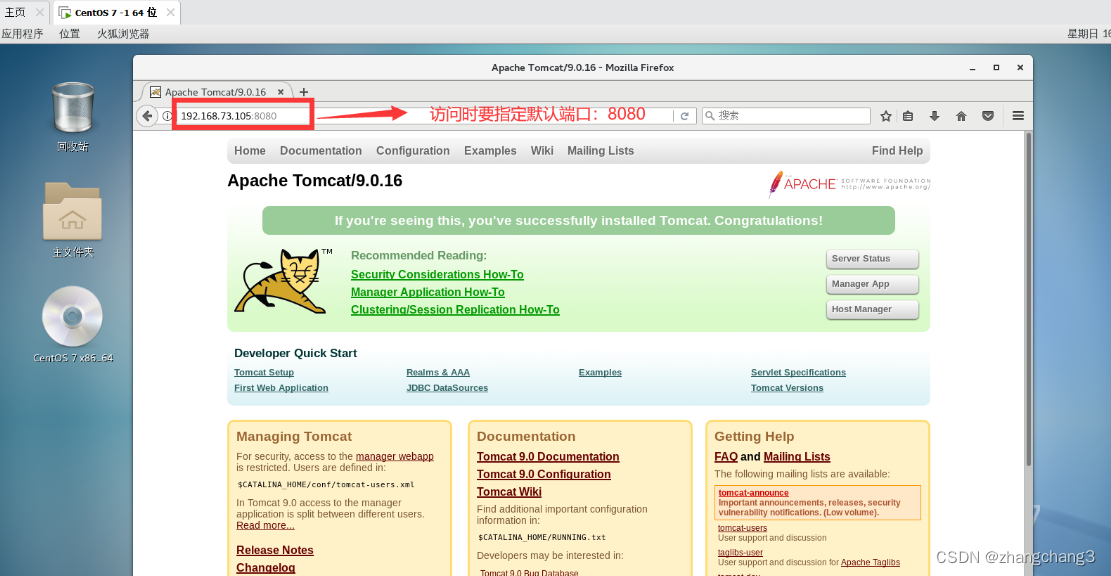Open the Tomcat Setup link
1111x576 pixels.
click(264, 373)
